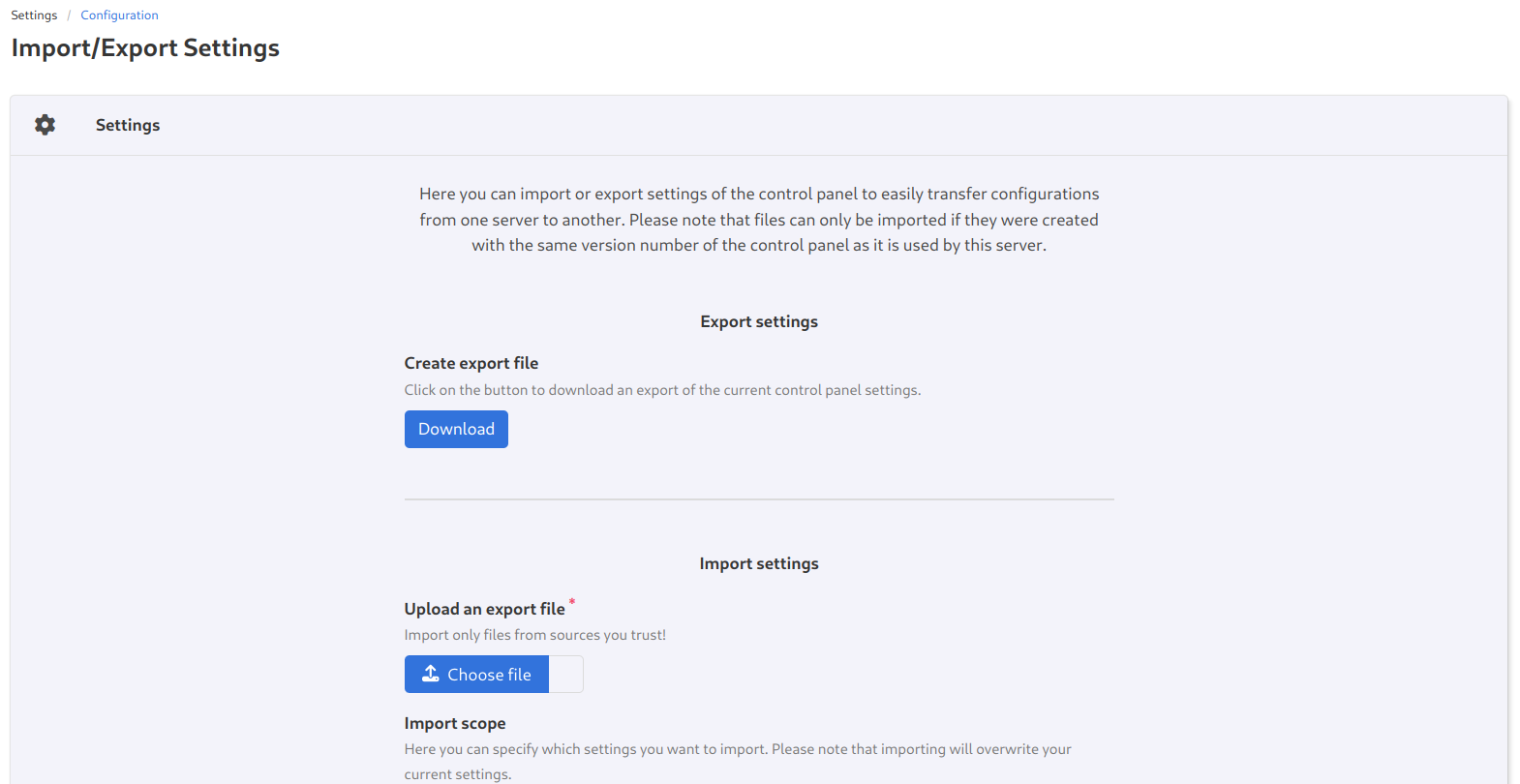Click the Import scope label
1520x784 pixels.
coord(455,723)
